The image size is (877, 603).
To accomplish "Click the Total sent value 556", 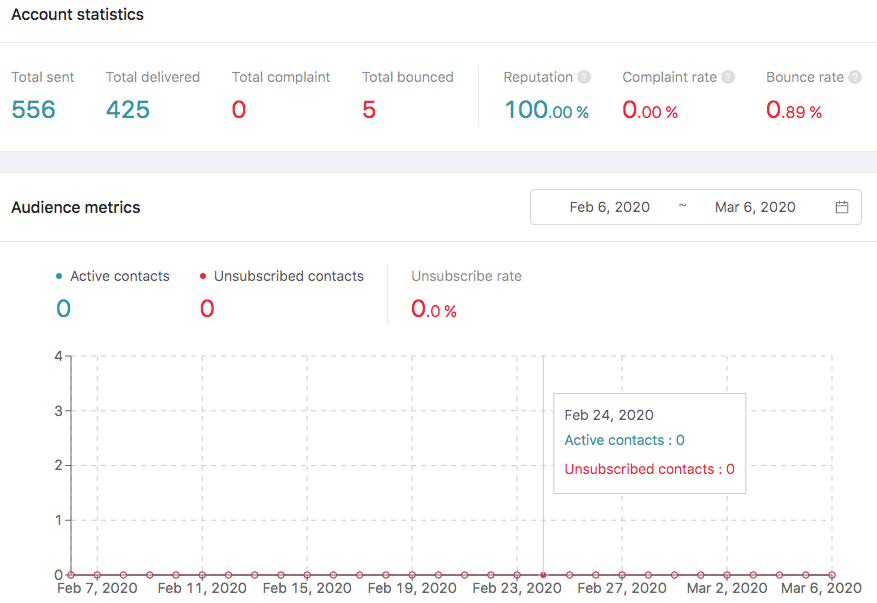I will point(34,110).
